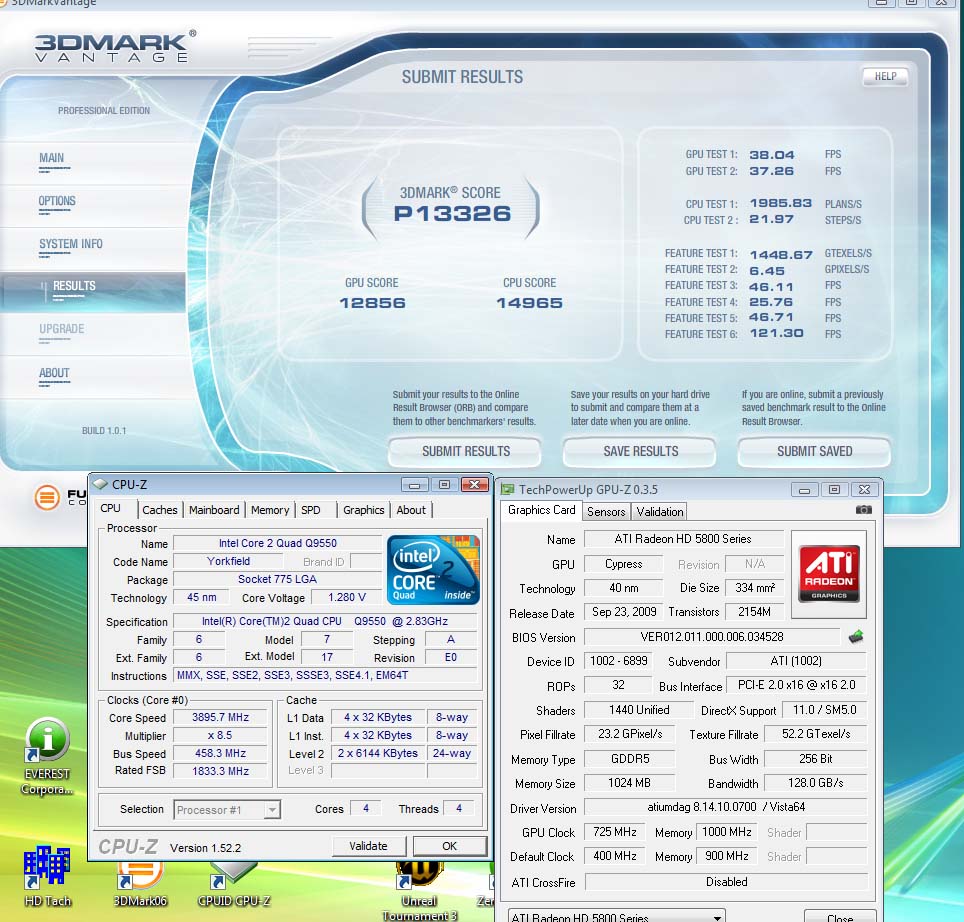Click the 3DMark score P13326

[452, 213]
